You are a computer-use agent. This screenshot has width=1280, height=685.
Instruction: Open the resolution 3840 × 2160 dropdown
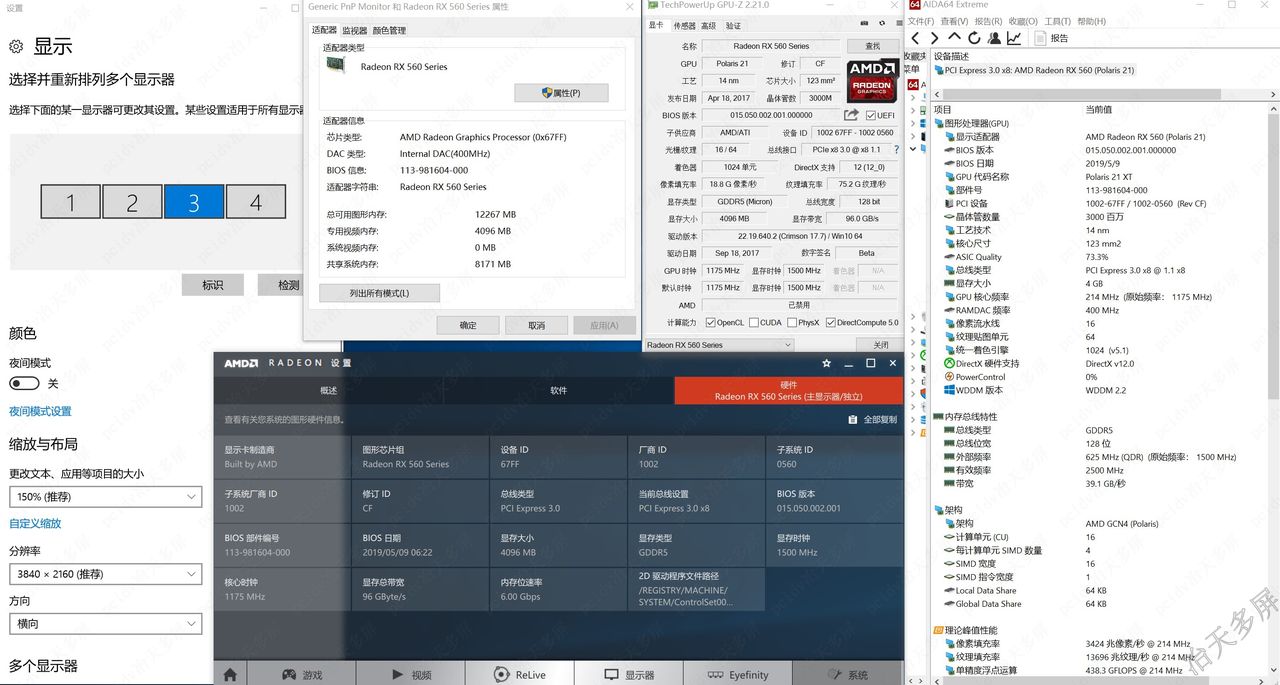pyautogui.click(x=105, y=574)
